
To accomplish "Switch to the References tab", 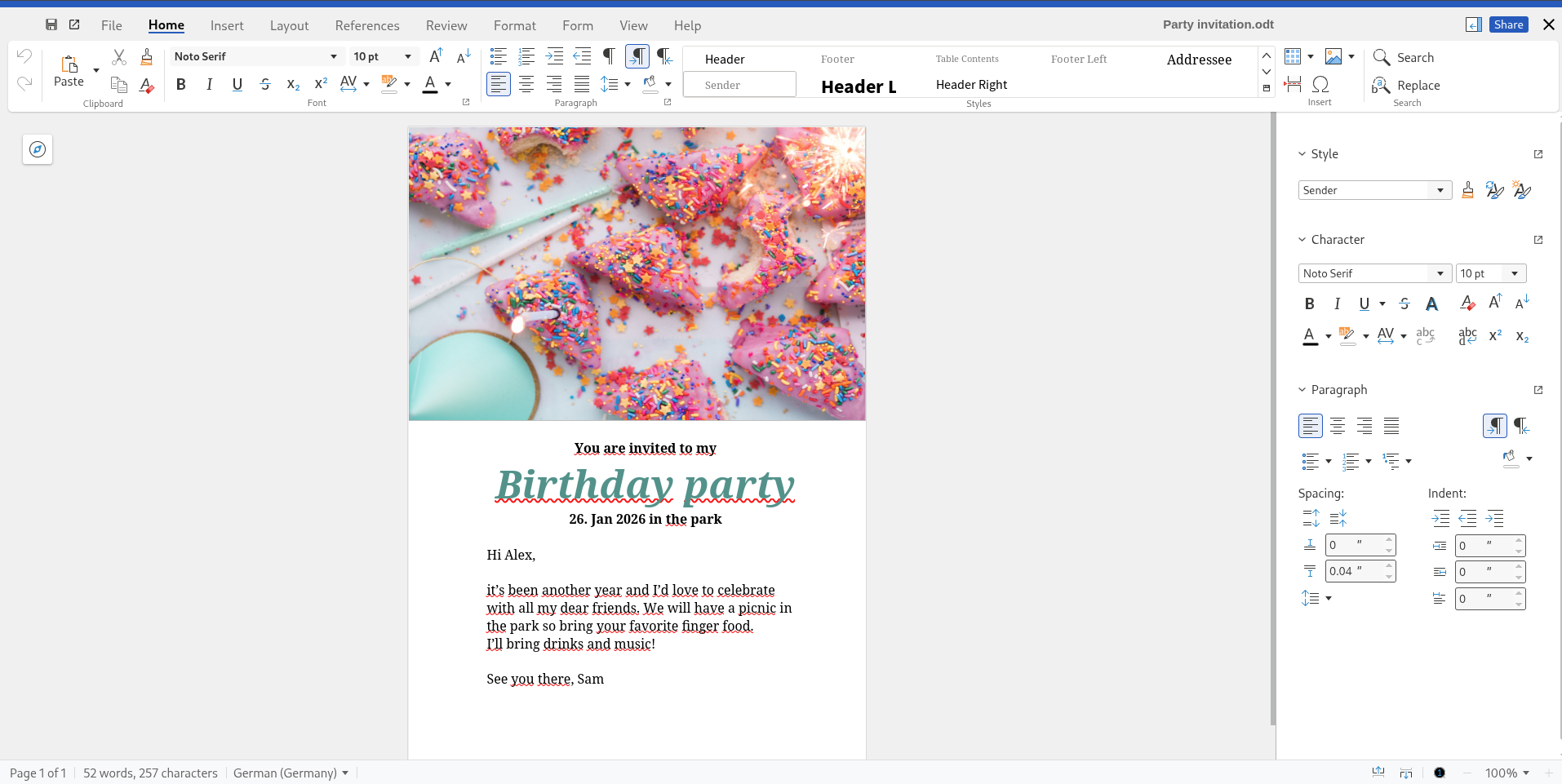I will 367,25.
